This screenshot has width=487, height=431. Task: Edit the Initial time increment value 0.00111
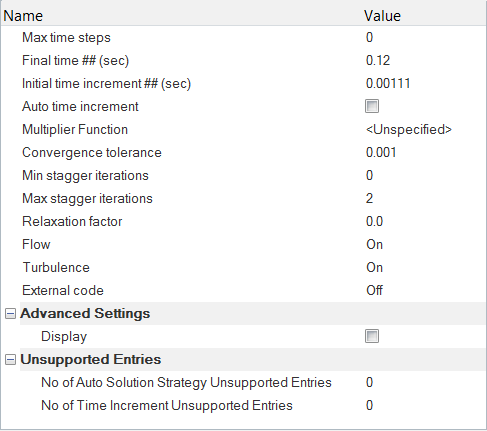point(424,83)
